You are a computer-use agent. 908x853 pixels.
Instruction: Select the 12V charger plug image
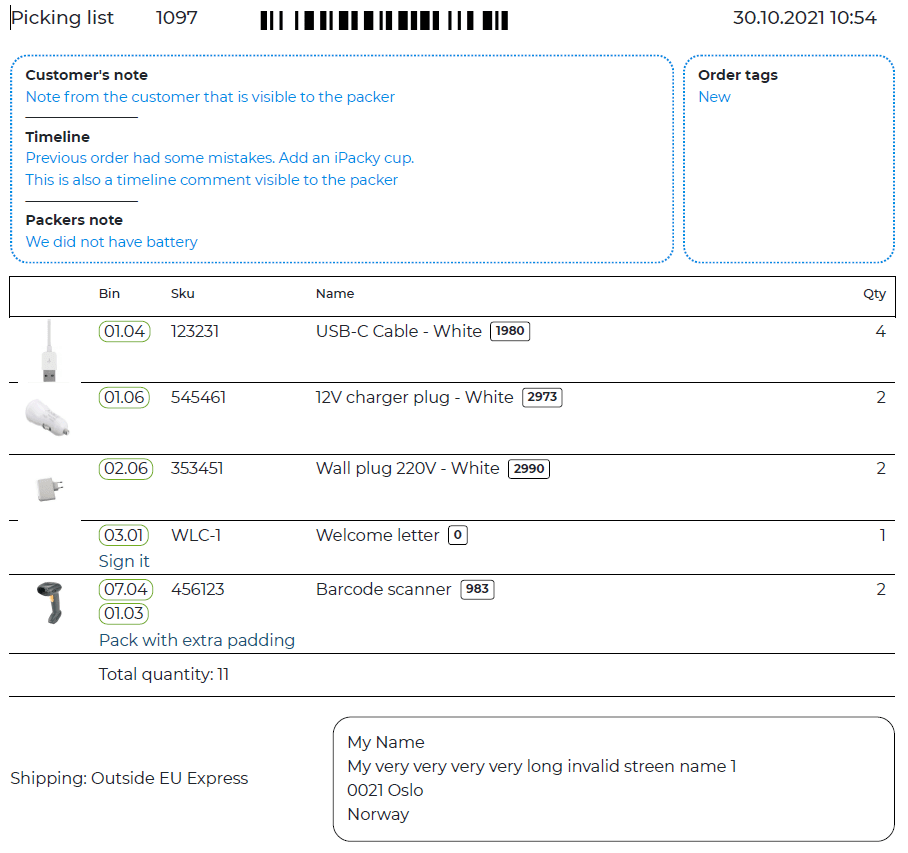click(46, 415)
